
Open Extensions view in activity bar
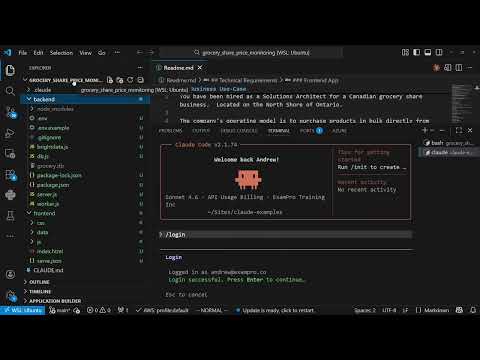10,175
